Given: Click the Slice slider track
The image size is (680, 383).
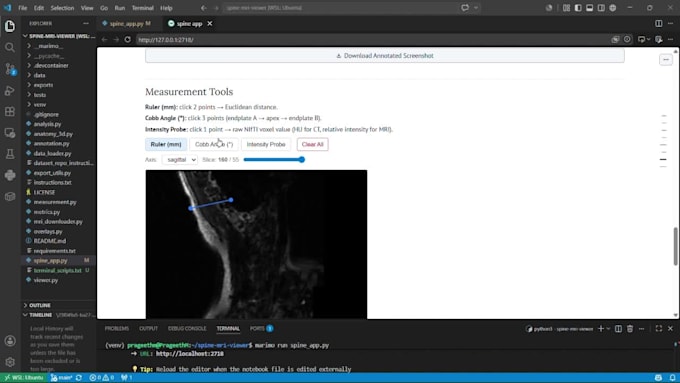Looking at the screenshot, I should (274, 160).
